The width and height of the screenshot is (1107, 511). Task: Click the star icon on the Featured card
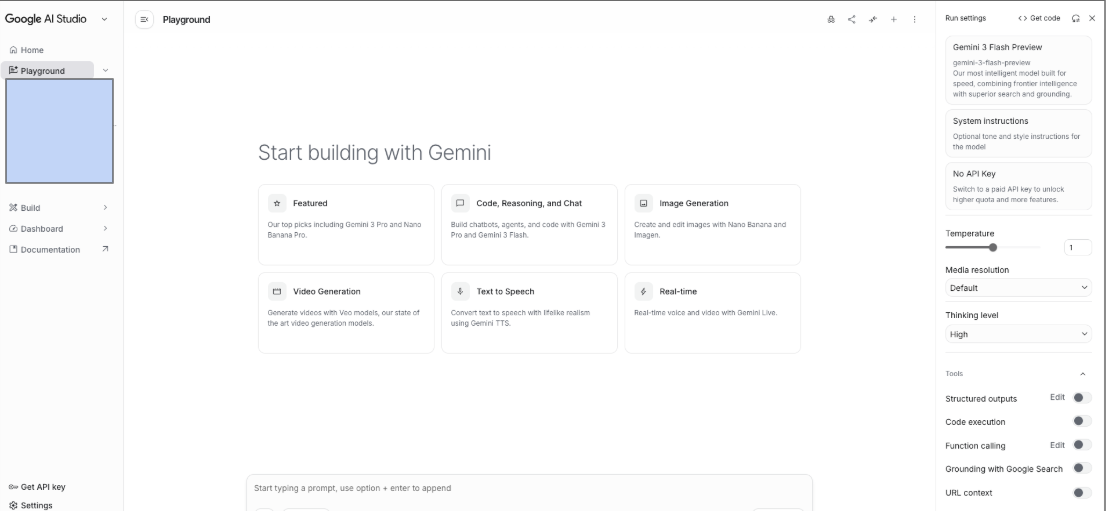pos(277,203)
